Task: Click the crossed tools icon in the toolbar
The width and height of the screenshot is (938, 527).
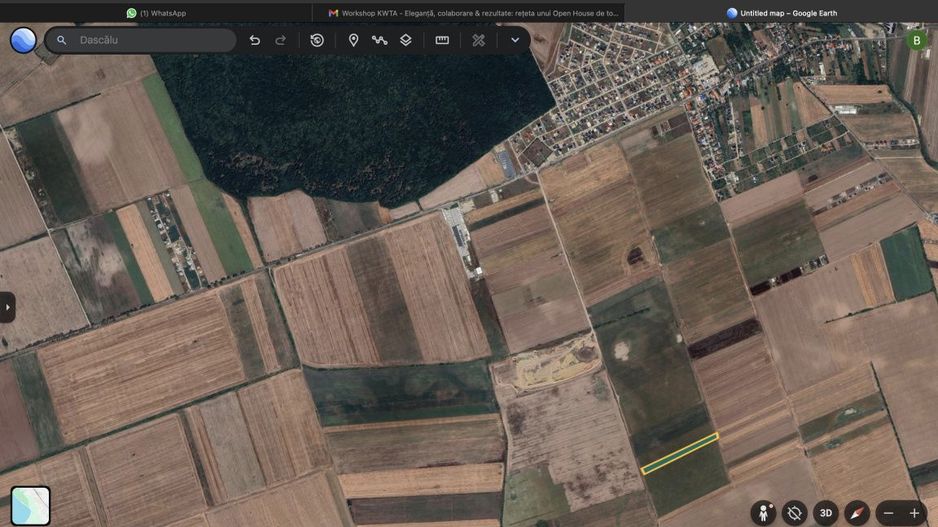Action: [479, 40]
